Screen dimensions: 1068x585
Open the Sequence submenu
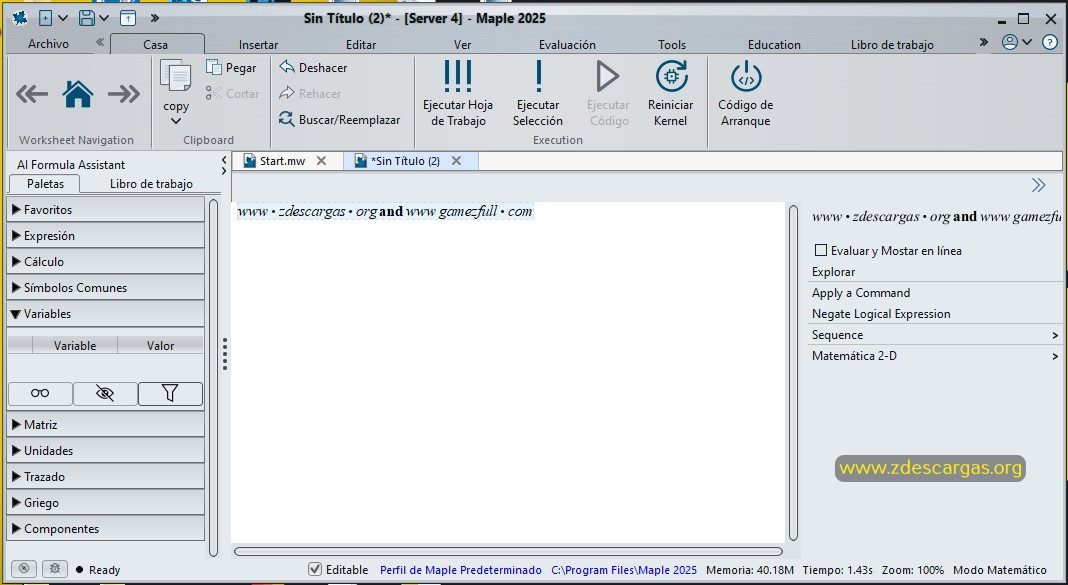(x=936, y=335)
